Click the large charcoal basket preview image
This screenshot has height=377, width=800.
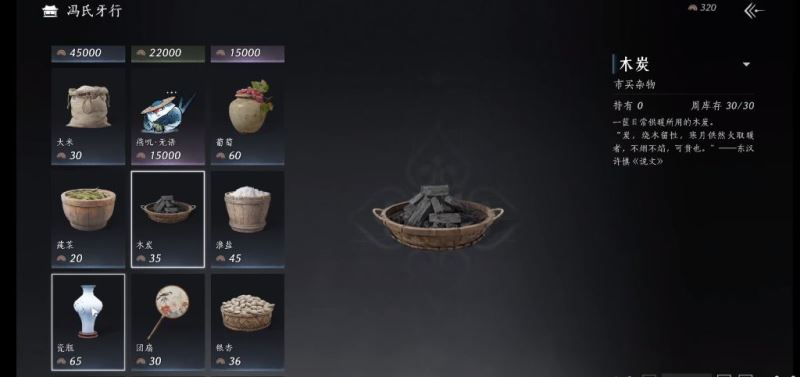(438, 217)
